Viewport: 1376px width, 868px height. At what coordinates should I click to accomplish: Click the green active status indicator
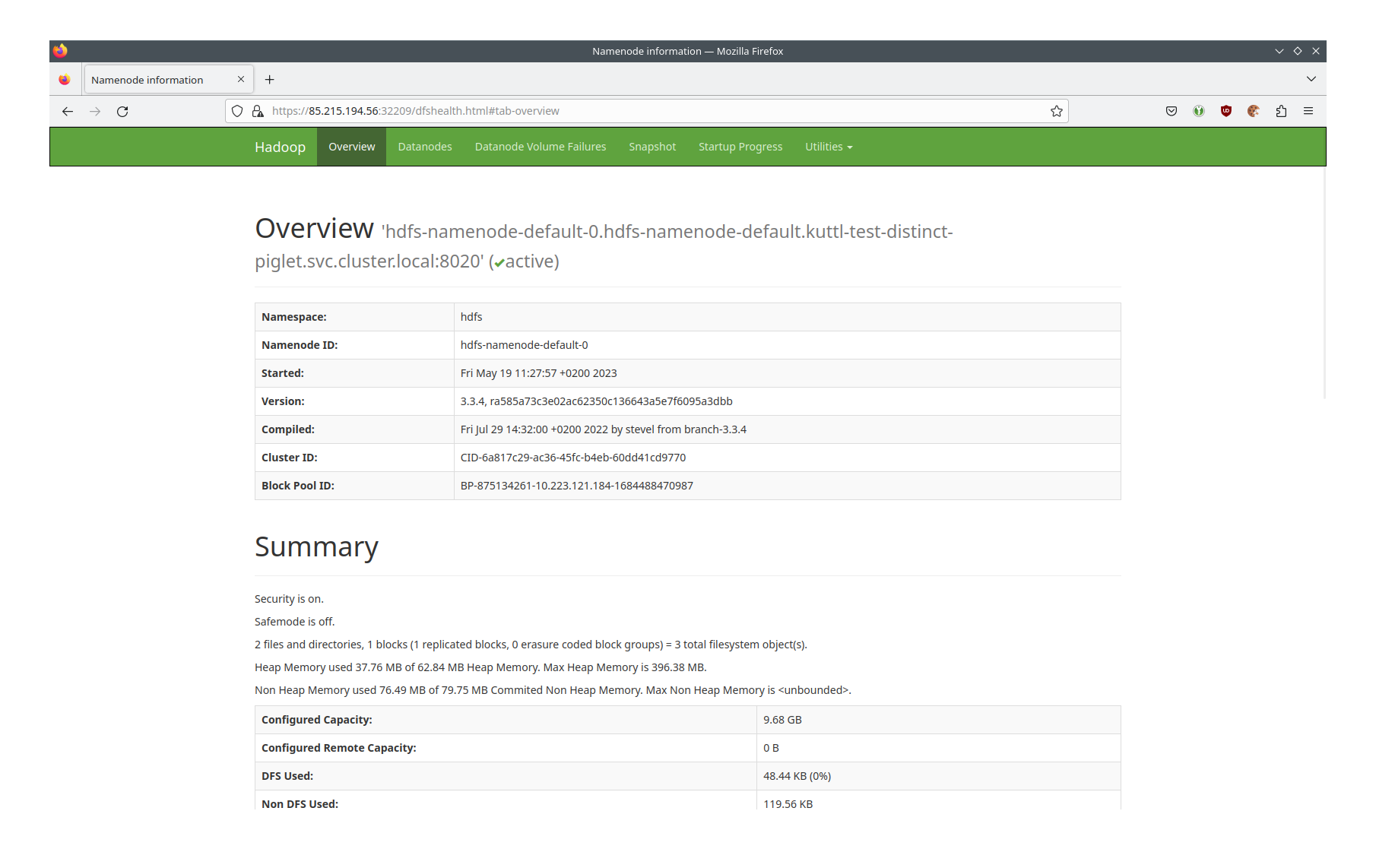click(x=499, y=261)
